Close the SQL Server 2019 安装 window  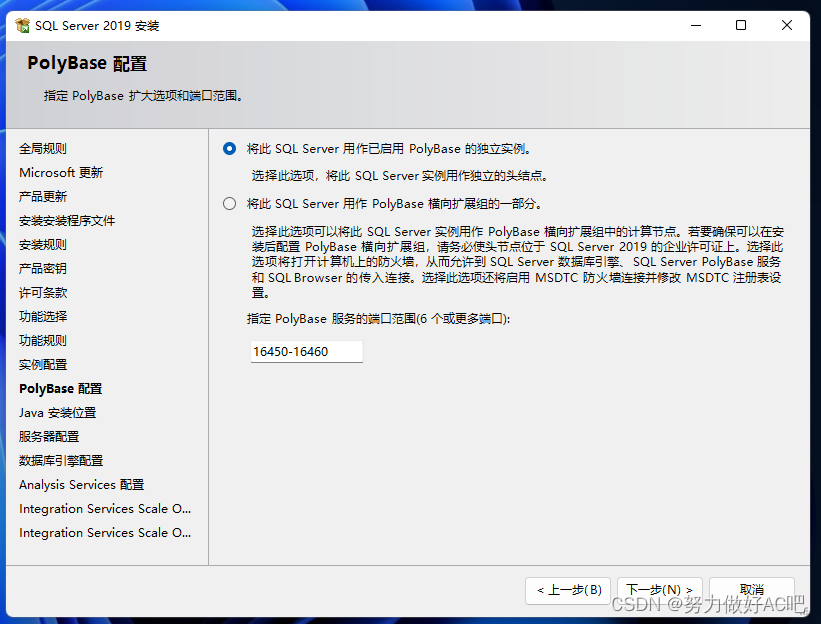click(786, 25)
